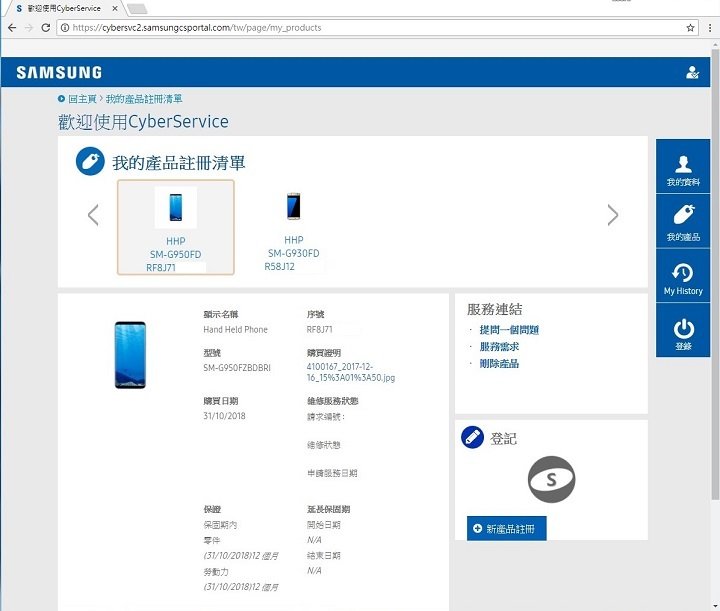The image size is (720, 611).
Task: Bookmark page with the star icon
Action: point(690,28)
